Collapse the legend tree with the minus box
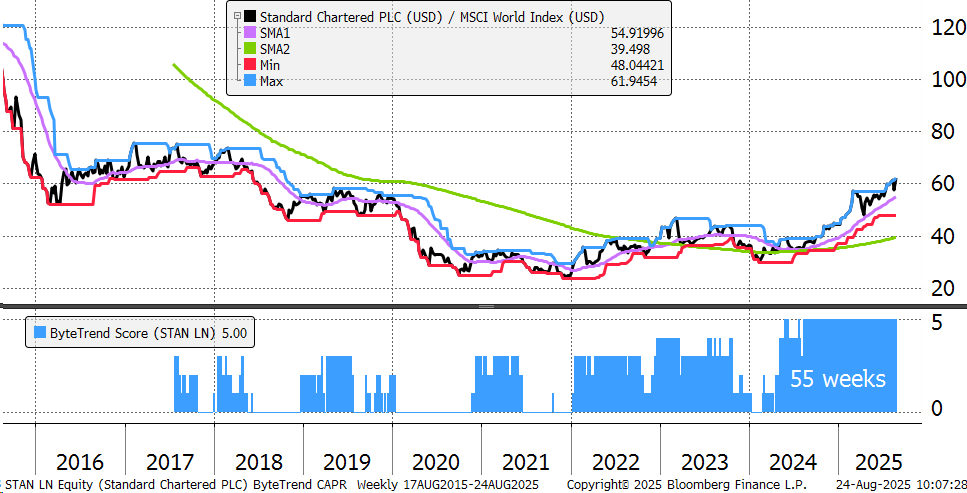The width and height of the screenshot is (967, 493). coord(237,16)
